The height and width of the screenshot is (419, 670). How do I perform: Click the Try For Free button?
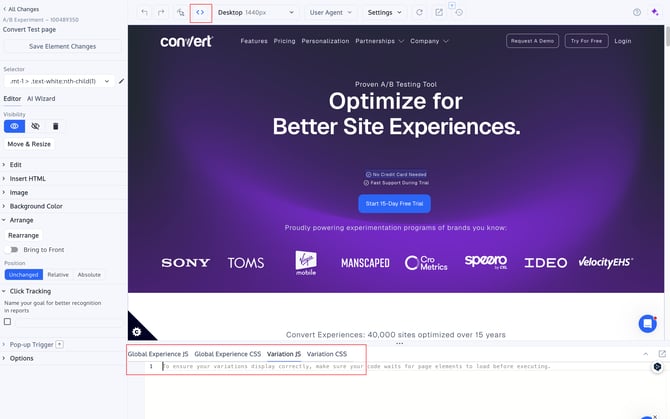coord(586,41)
